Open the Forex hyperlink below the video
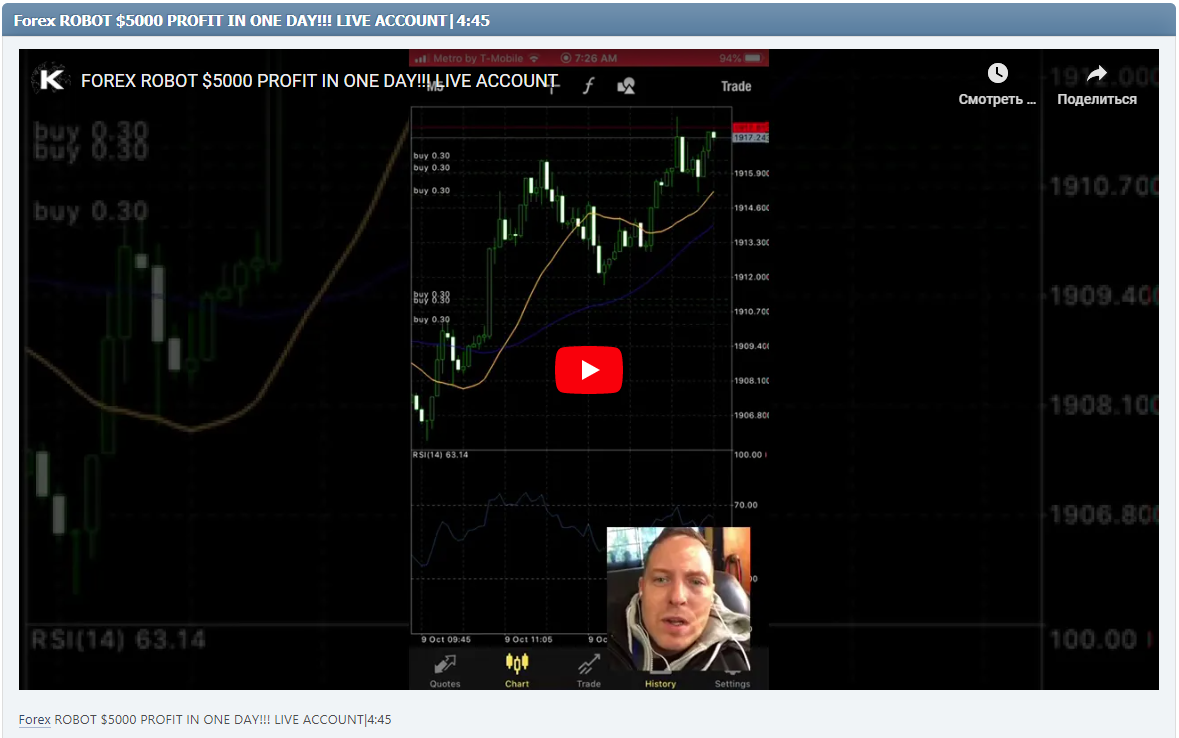 pyautogui.click(x=34, y=719)
